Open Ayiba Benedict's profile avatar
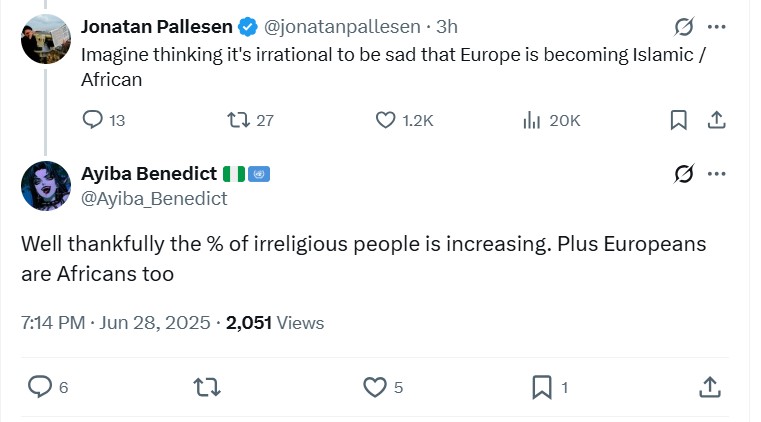 [46, 186]
